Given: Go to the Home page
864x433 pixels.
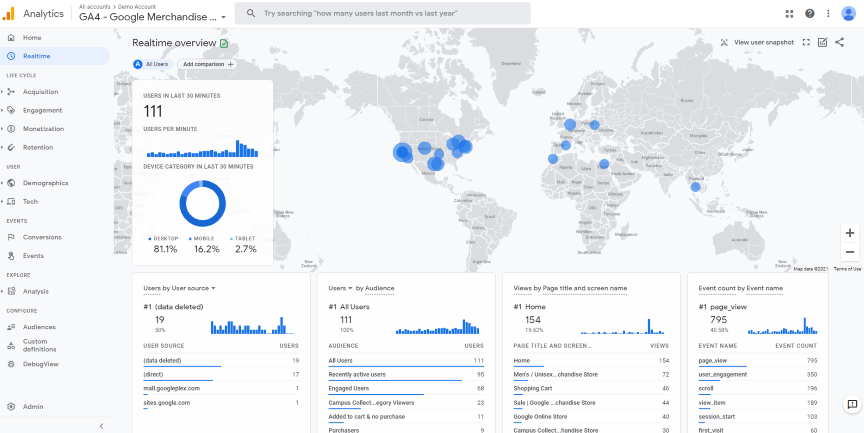Looking at the screenshot, I should point(32,38).
